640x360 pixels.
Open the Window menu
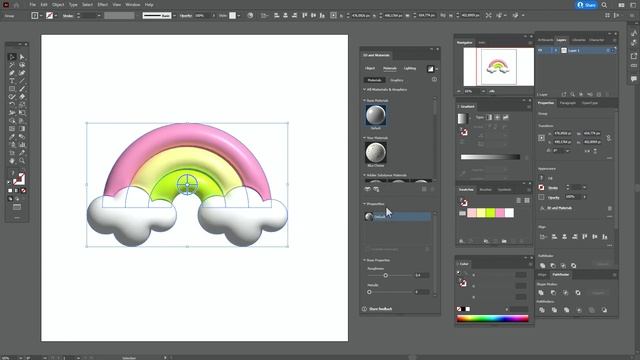[133, 4]
